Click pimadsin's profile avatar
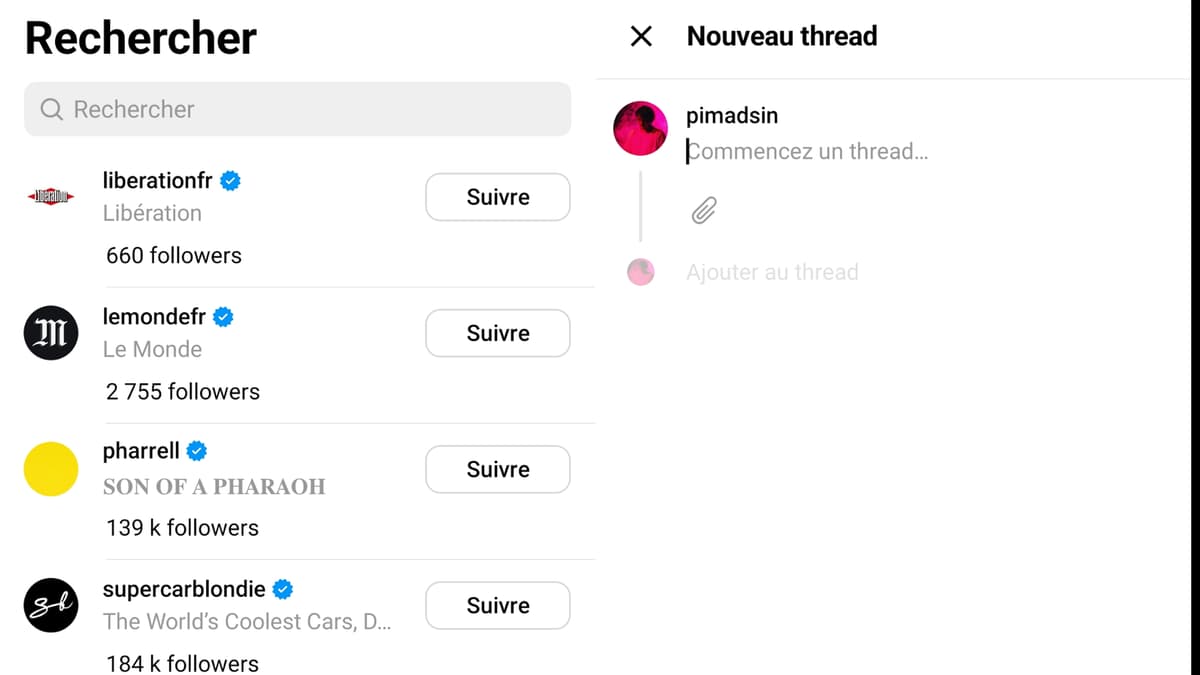 pos(640,128)
